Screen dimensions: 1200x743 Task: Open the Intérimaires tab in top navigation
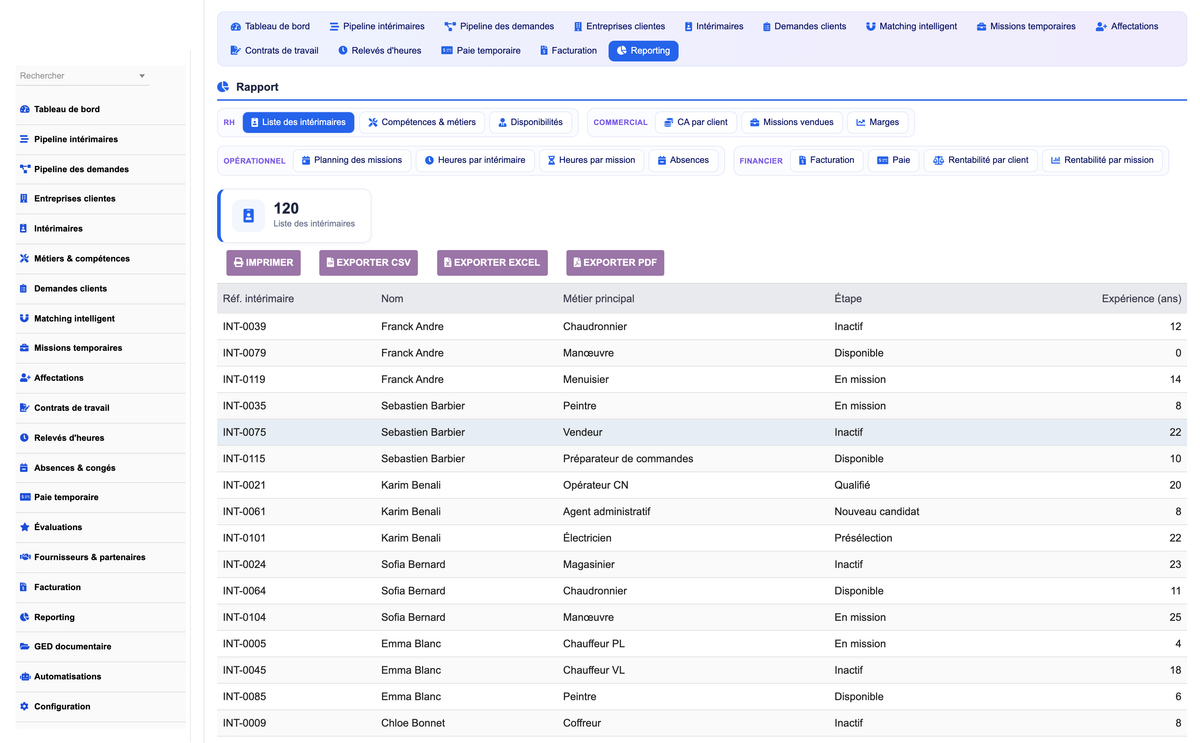coord(714,26)
